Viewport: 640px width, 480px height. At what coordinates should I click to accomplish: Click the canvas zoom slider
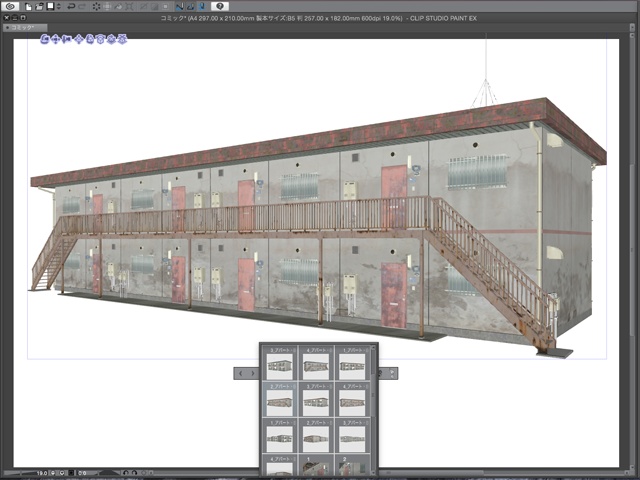19,473
